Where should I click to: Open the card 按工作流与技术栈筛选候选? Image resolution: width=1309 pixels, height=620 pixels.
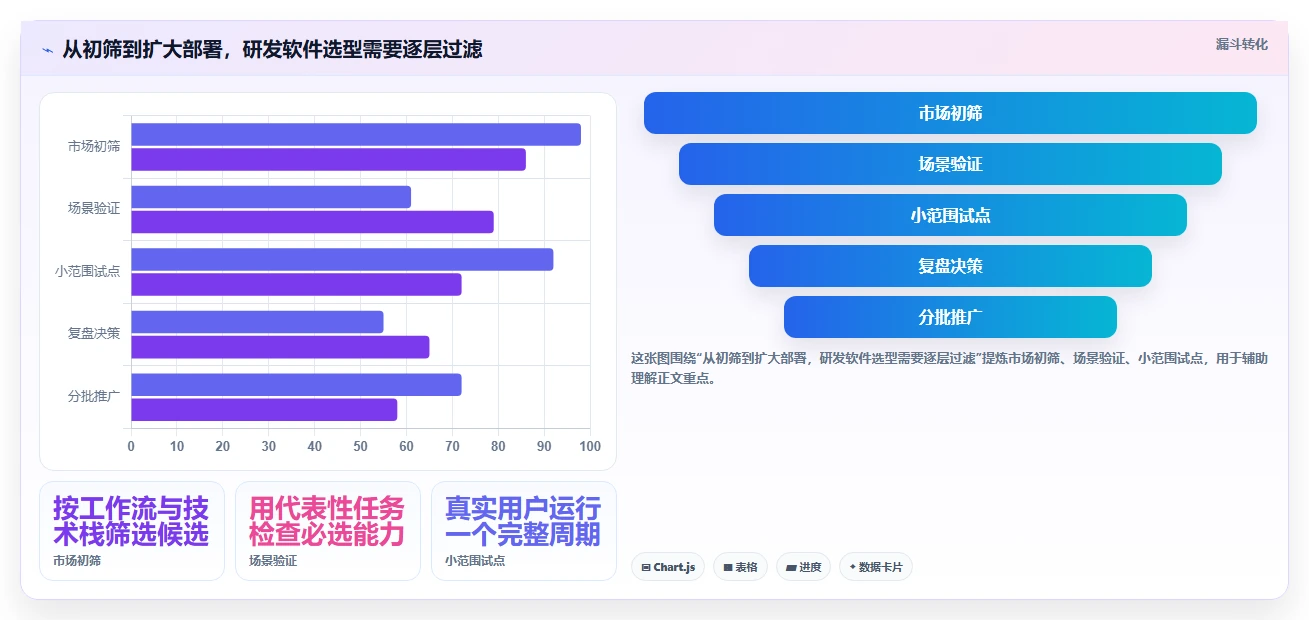pos(132,531)
